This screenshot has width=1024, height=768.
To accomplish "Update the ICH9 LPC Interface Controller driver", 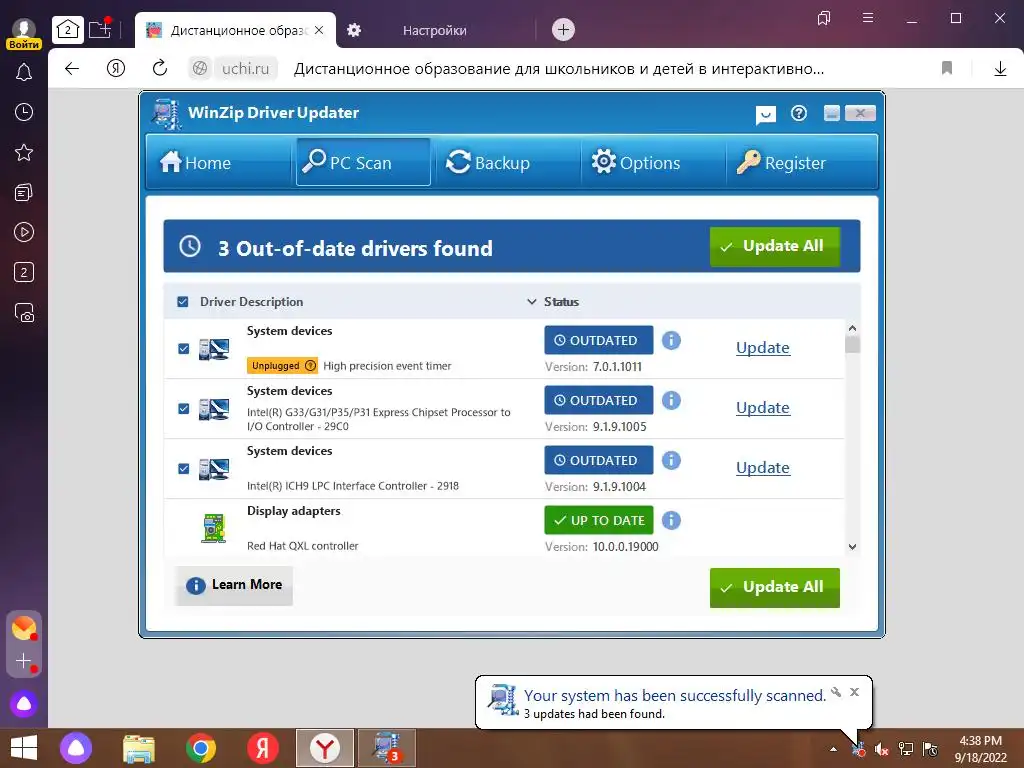I will [x=763, y=468].
